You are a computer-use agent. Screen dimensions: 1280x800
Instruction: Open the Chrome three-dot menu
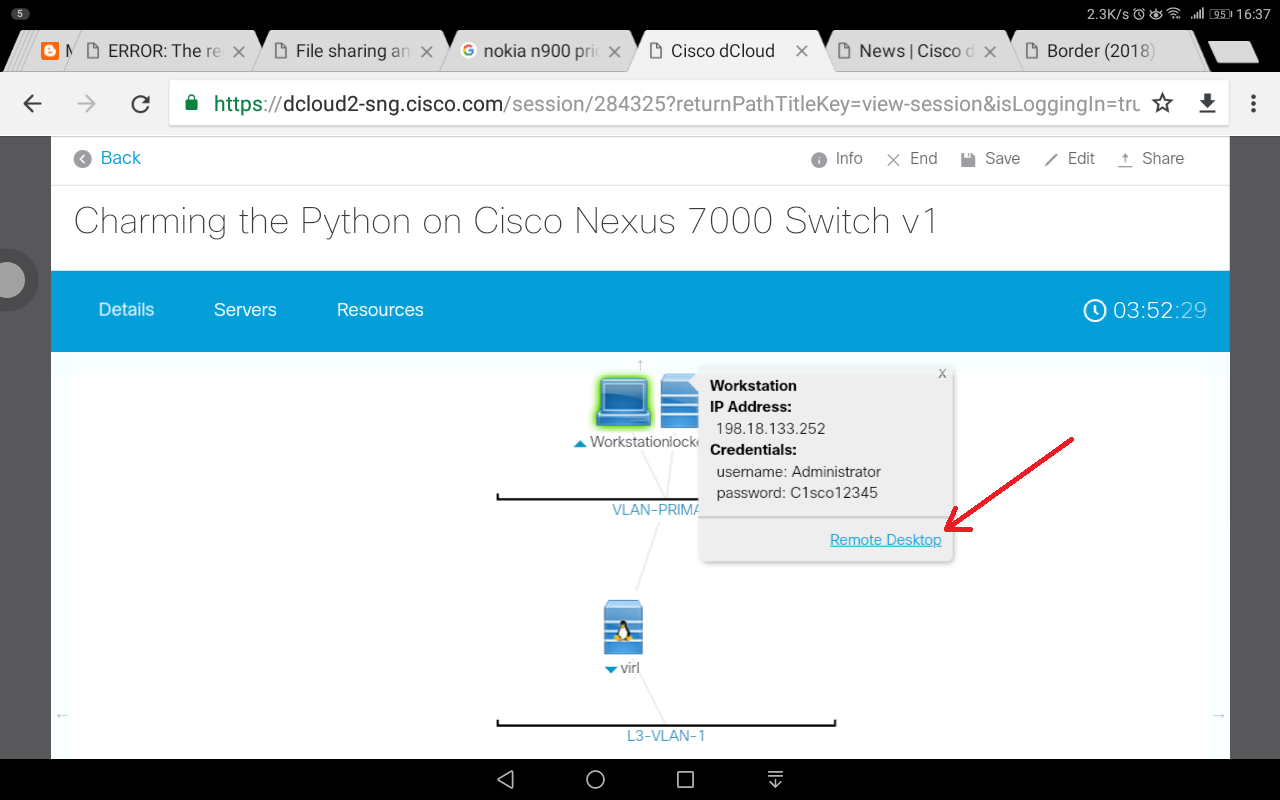tap(1252, 102)
